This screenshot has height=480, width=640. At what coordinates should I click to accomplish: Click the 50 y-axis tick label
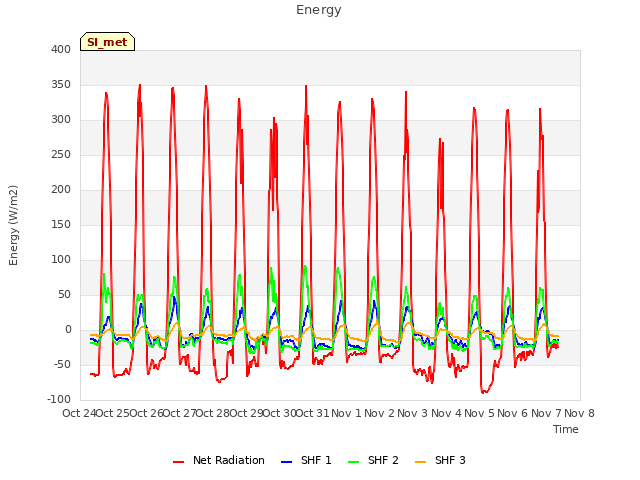coord(64,295)
